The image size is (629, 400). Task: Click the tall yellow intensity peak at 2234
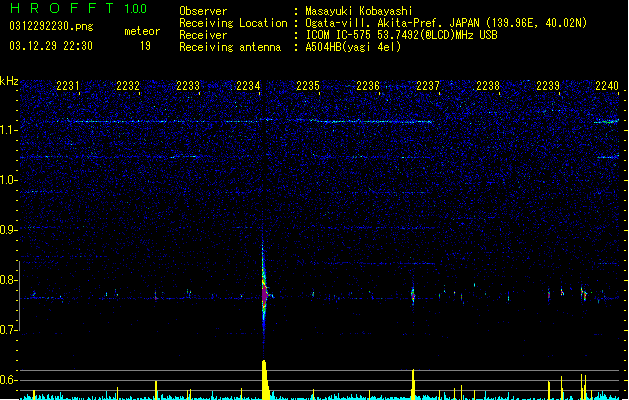[264, 379]
